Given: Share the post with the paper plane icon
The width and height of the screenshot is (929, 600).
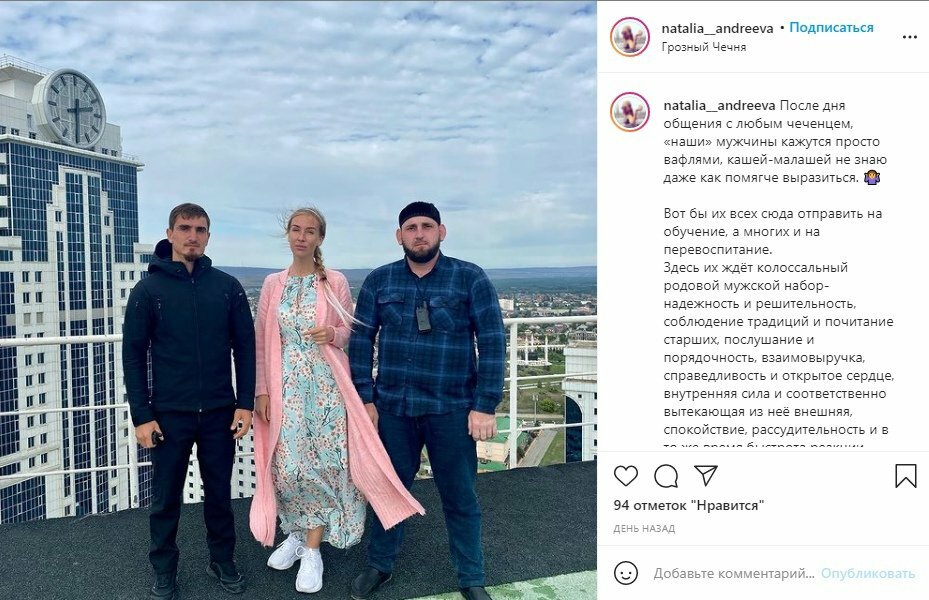Looking at the screenshot, I should 706,475.
